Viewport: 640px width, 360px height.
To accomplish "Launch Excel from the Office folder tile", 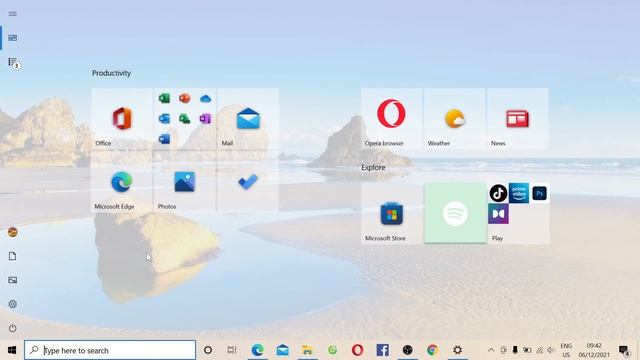I will (164, 98).
